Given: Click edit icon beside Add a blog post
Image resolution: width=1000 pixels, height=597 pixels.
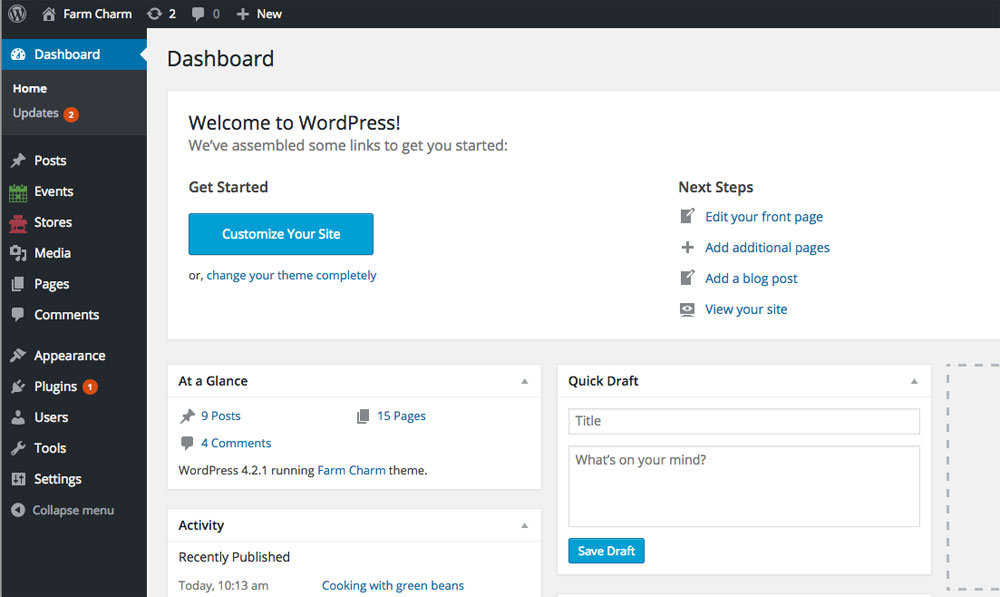Looking at the screenshot, I should [687, 277].
